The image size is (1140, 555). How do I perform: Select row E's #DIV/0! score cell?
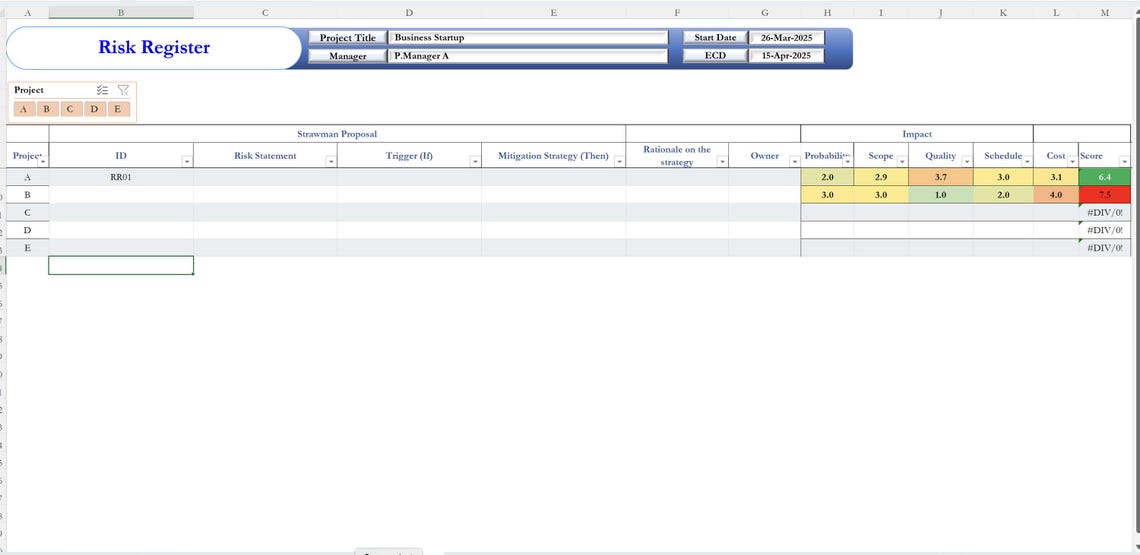pyautogui.click(x=1105, y=248)
